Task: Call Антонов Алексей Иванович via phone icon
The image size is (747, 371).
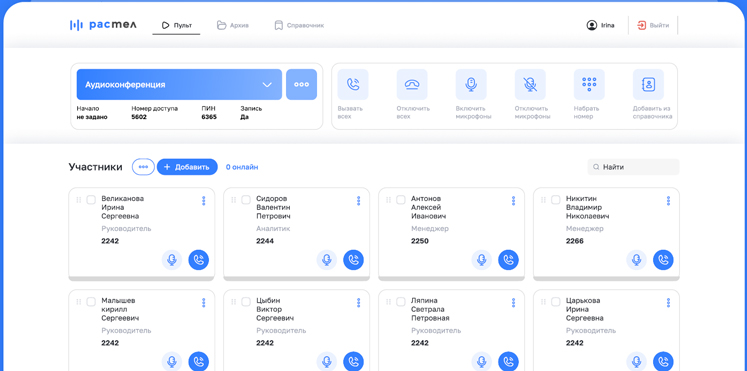Action: (508, 260)
